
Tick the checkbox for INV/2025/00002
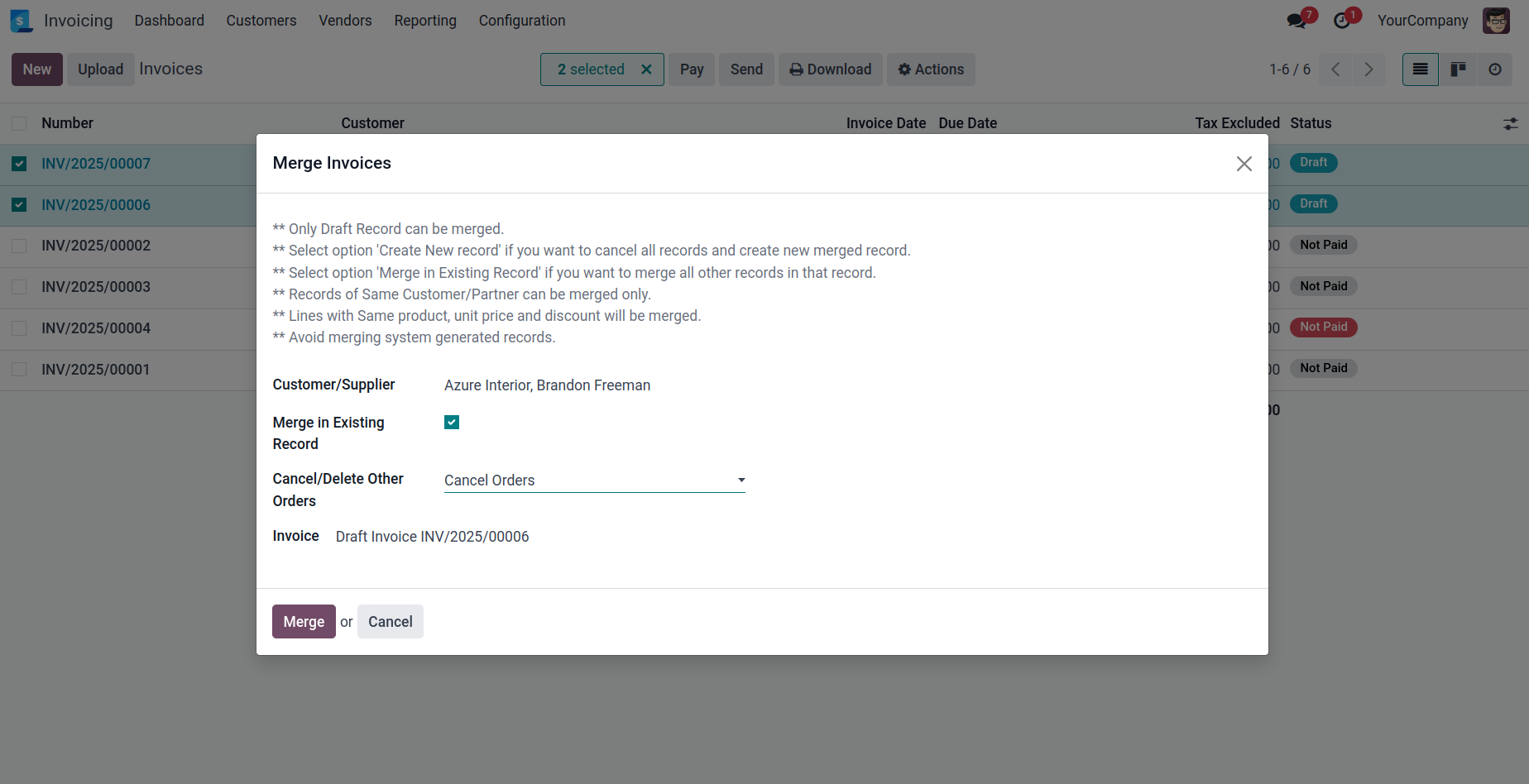pos(19,246)
